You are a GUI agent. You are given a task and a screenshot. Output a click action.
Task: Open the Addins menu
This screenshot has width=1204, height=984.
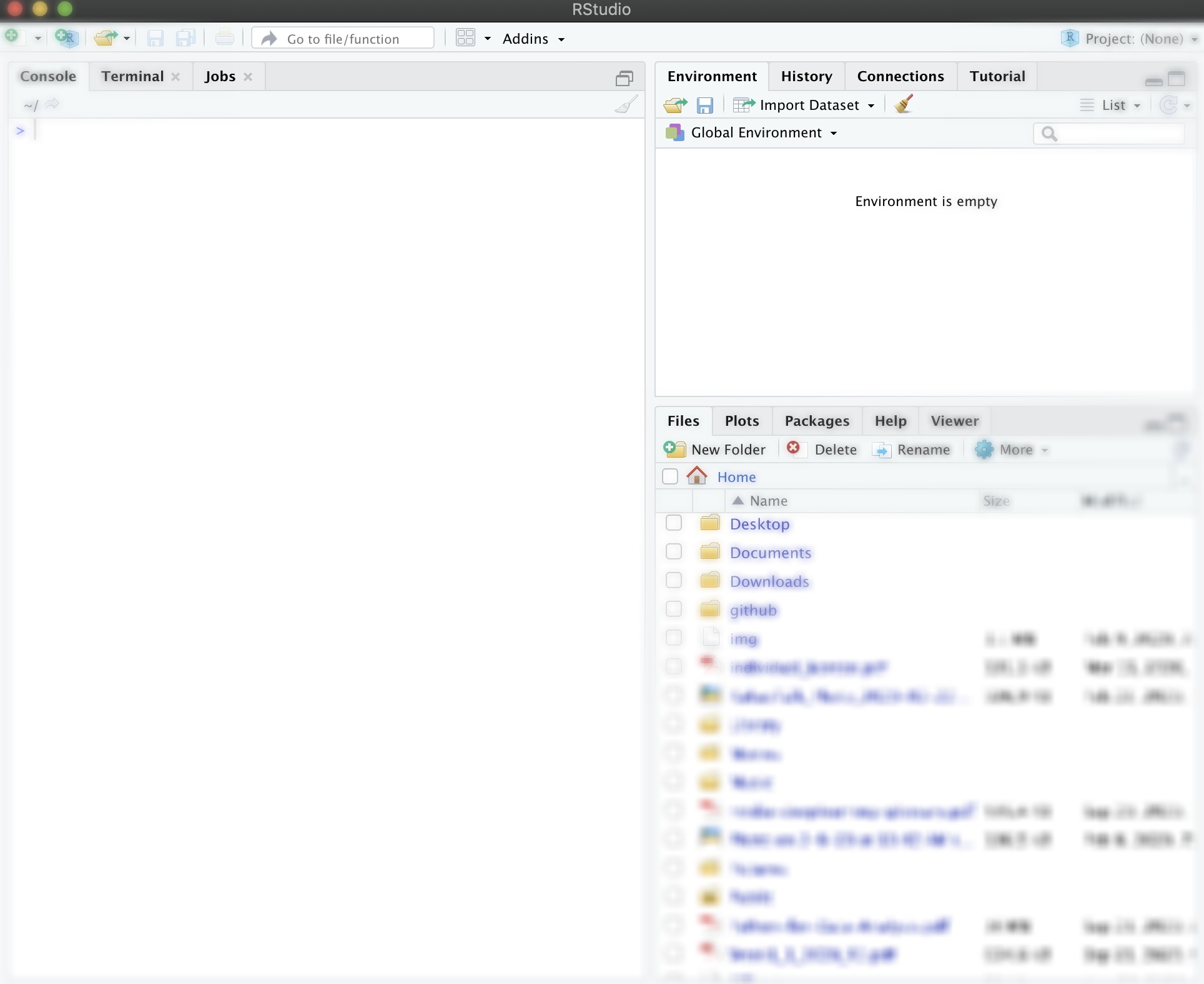point(533,39)
